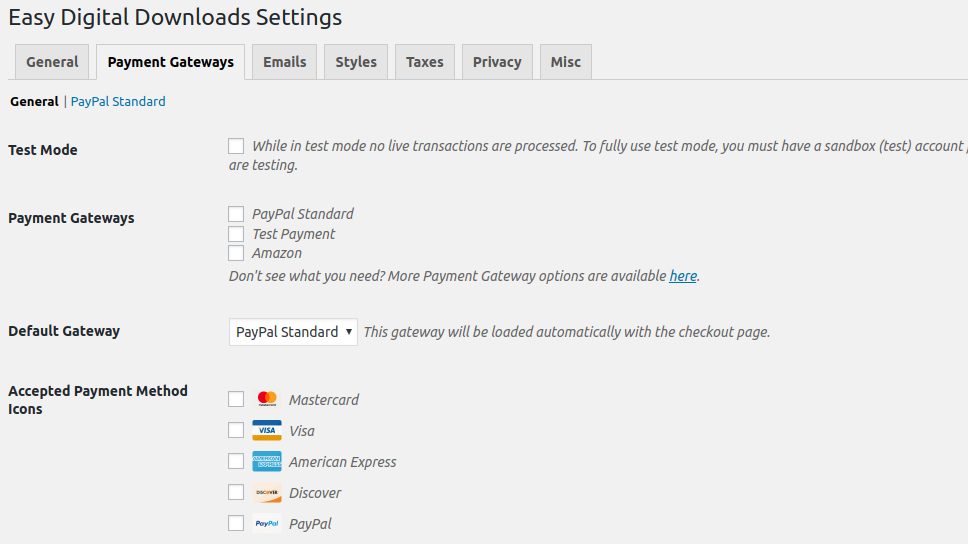The height and width of the screenshot is (544, 968).
Task: Click the PayPal logo icon
Action: point(267,523)
